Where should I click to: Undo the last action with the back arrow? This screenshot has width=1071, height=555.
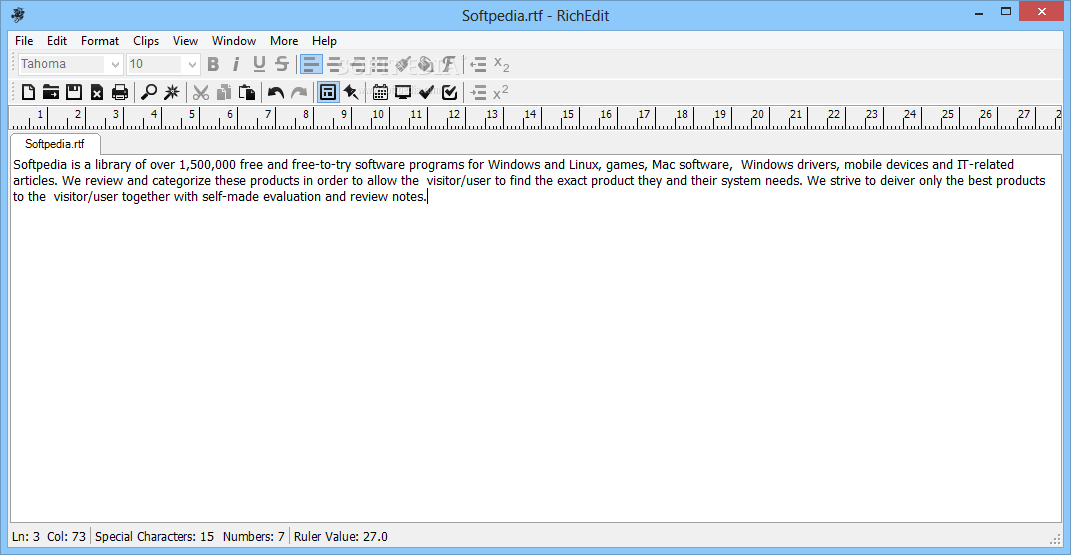(x=276, y=92)
